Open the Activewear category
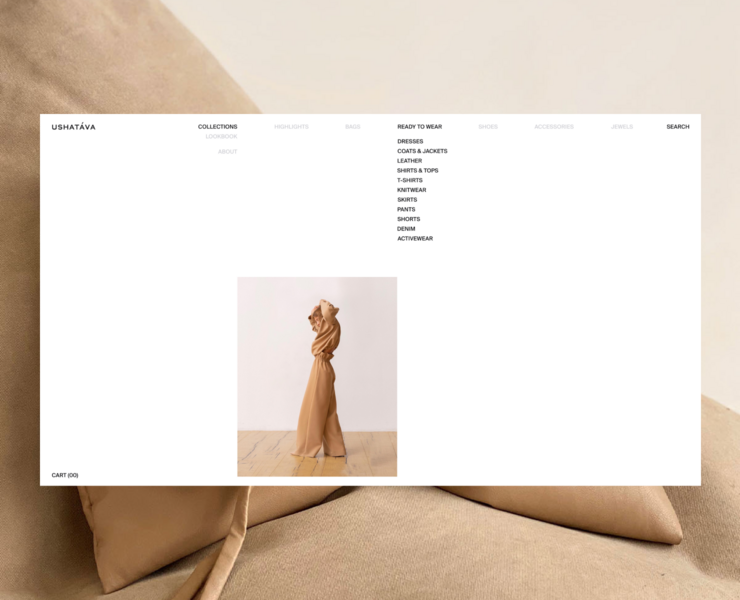 tap(415, 238)
